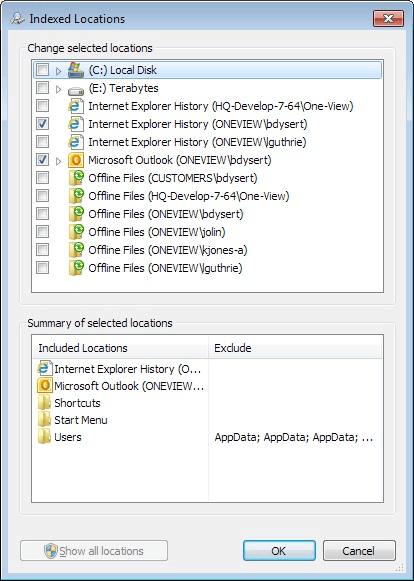Select "Offline Files (CUSTOMERS\bdysert)" text

coord(173,178)
